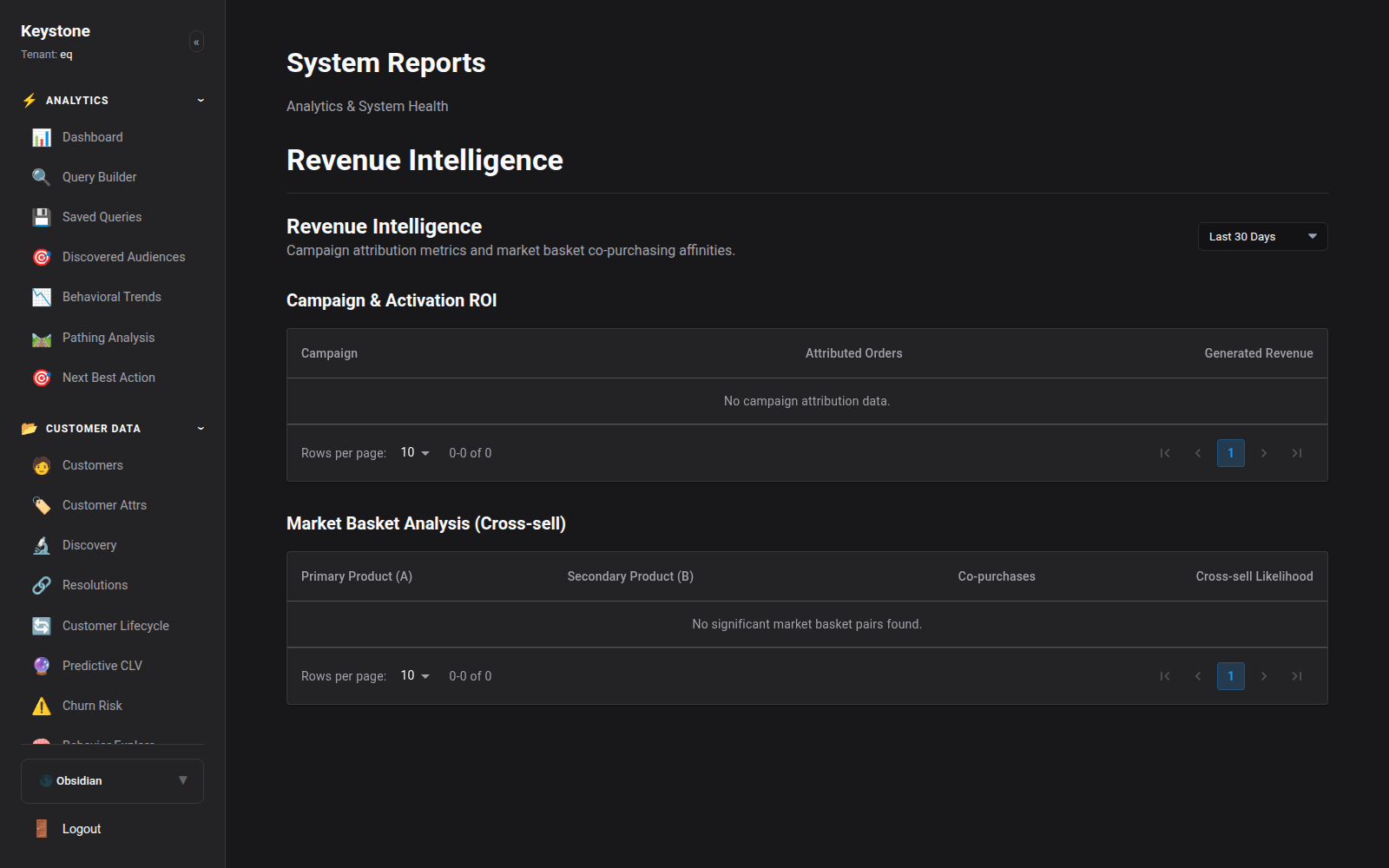Click the Attributed Orders column header

click(853, 353)
